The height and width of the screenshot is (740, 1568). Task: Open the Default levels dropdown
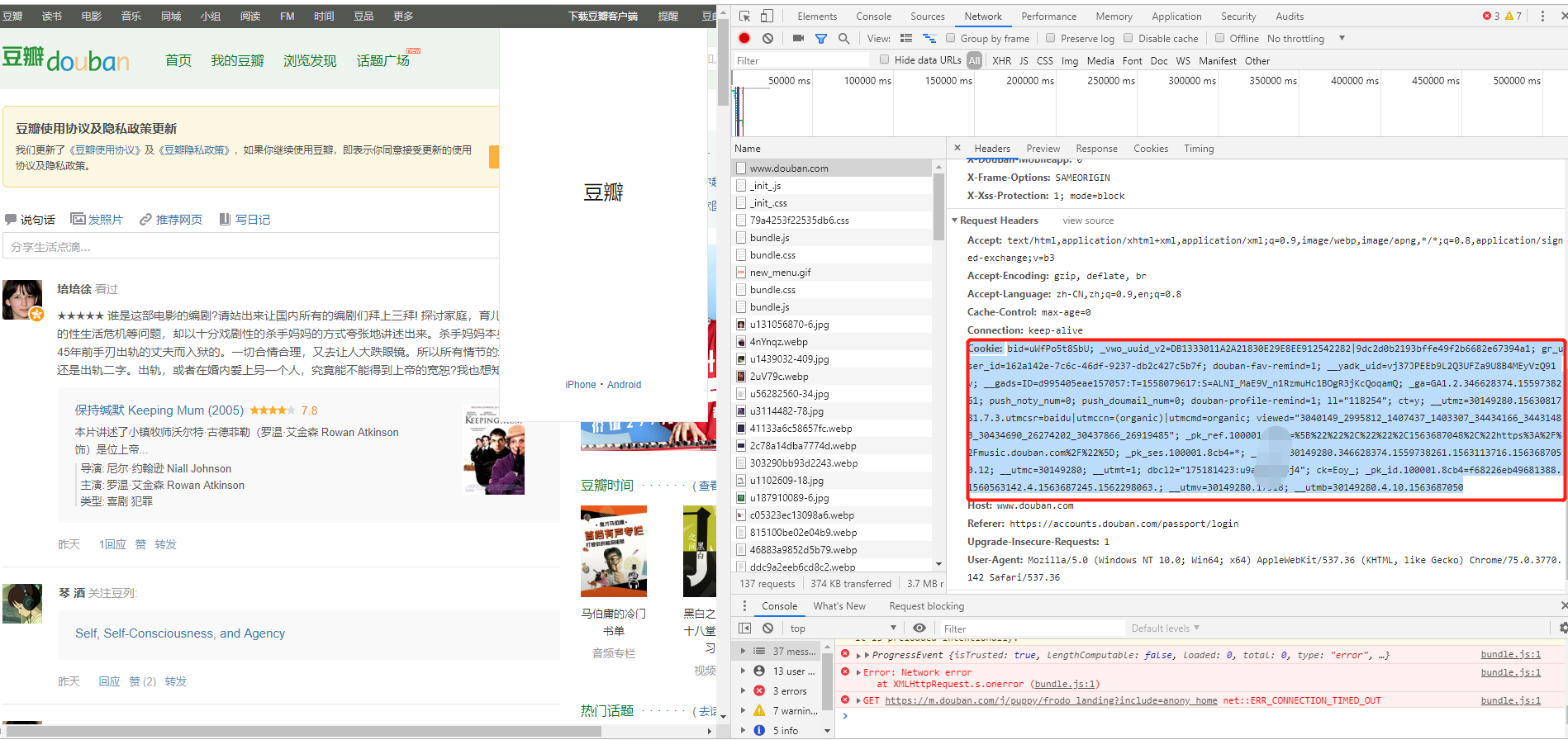tap(1165, 628)
